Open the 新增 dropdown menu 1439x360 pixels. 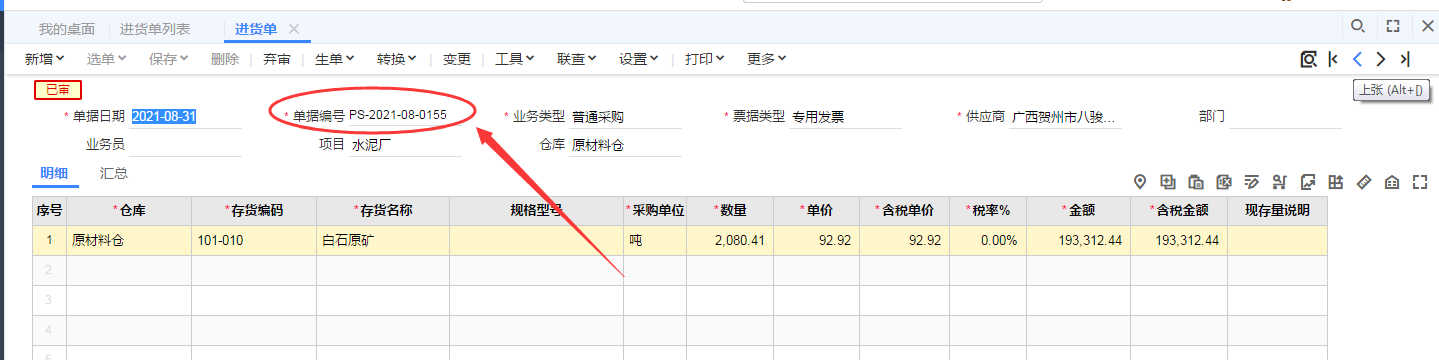(45, 59)
